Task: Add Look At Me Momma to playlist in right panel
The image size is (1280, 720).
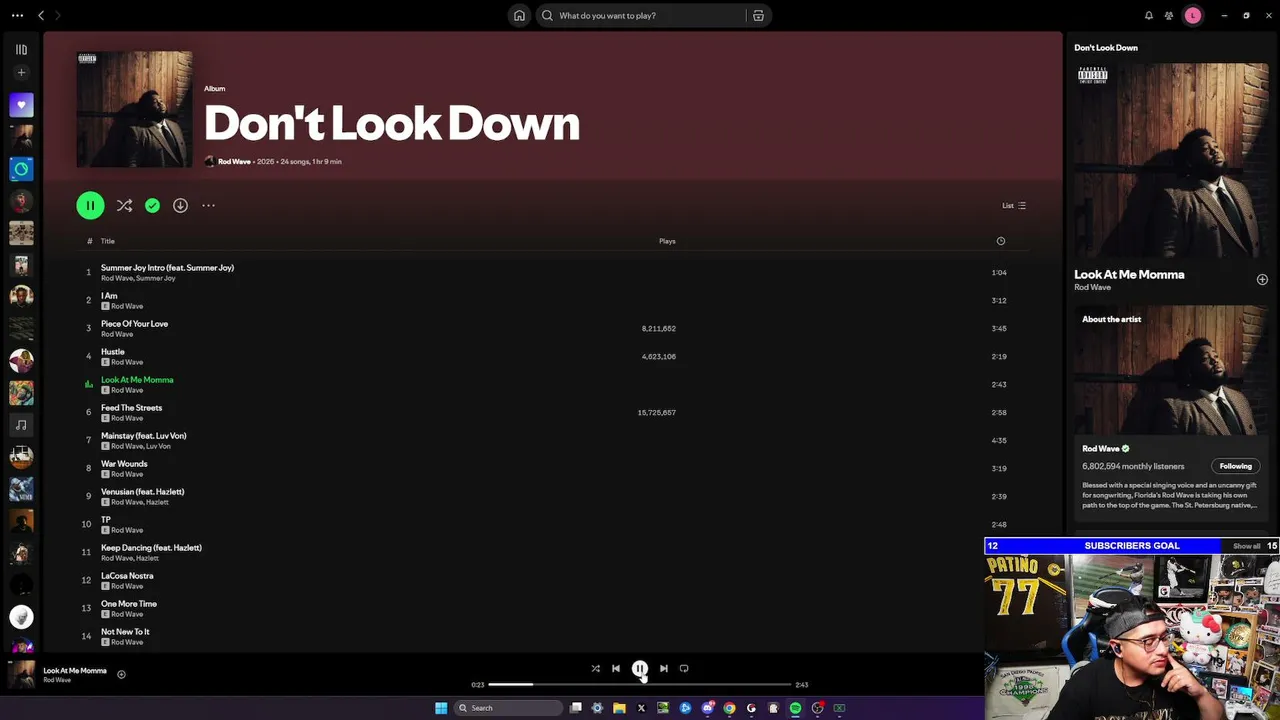Action: pyautogui.click(x=1262, y=280)
